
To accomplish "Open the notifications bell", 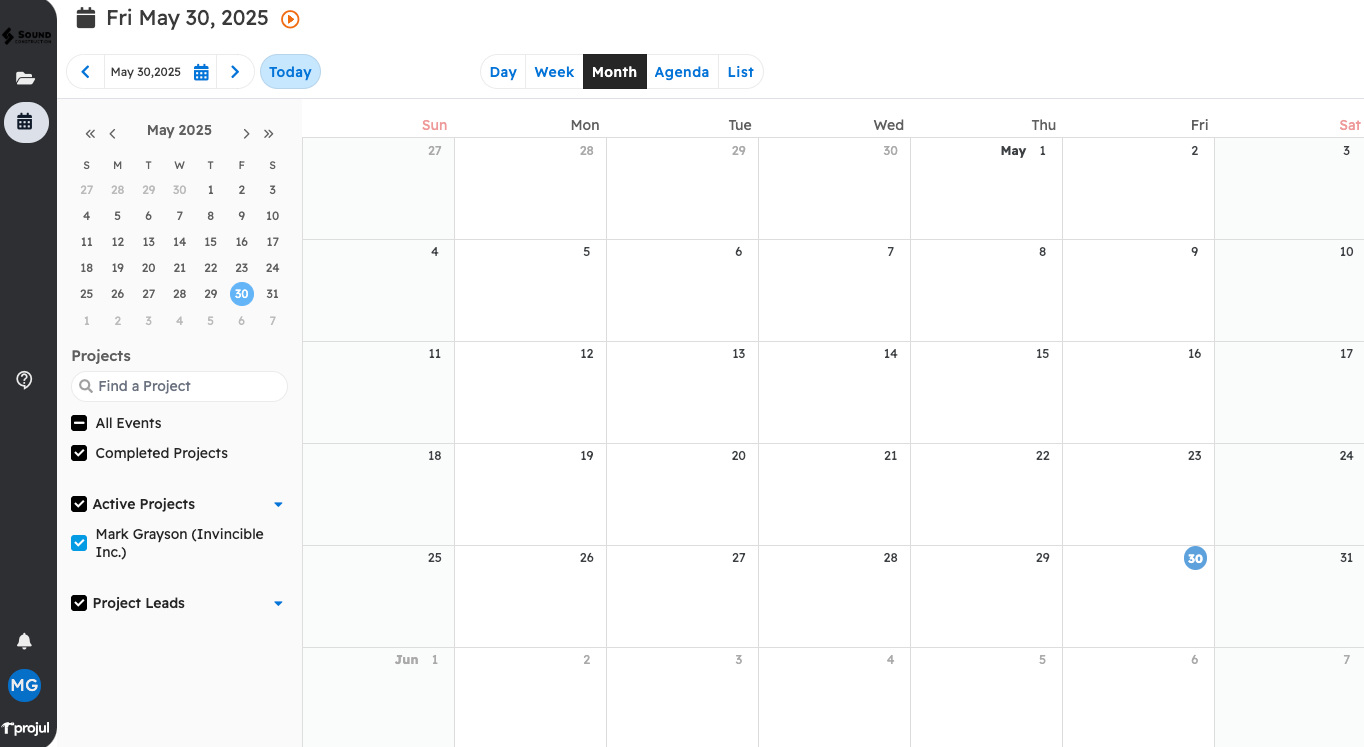I will (x=25, y=641).
